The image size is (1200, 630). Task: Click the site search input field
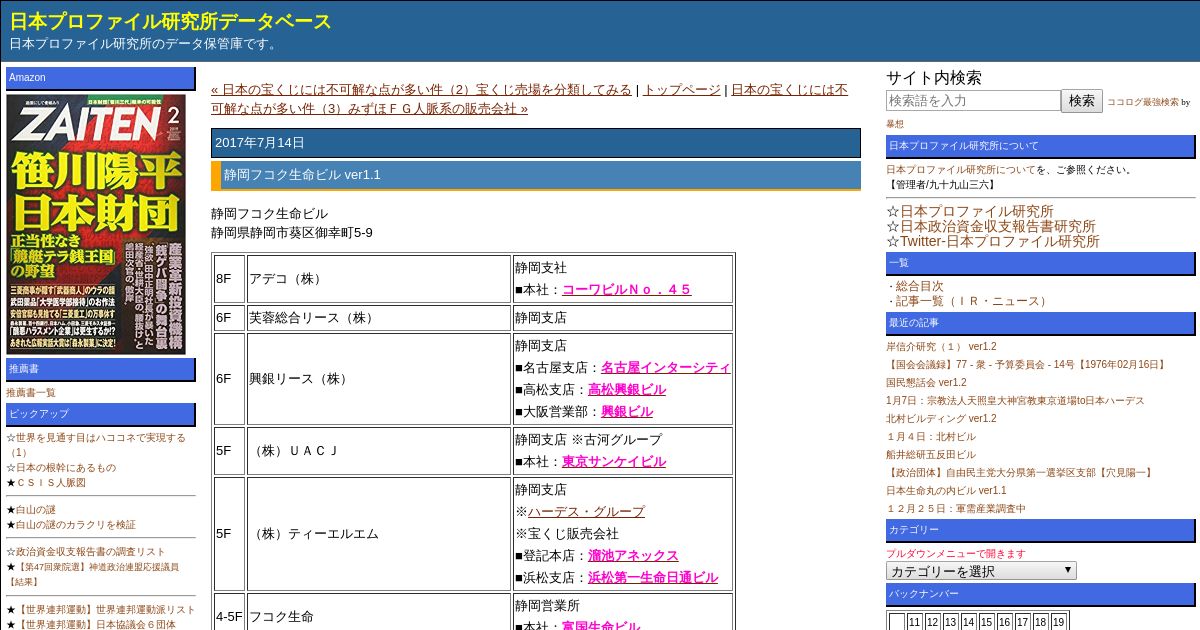pos(973,101)
